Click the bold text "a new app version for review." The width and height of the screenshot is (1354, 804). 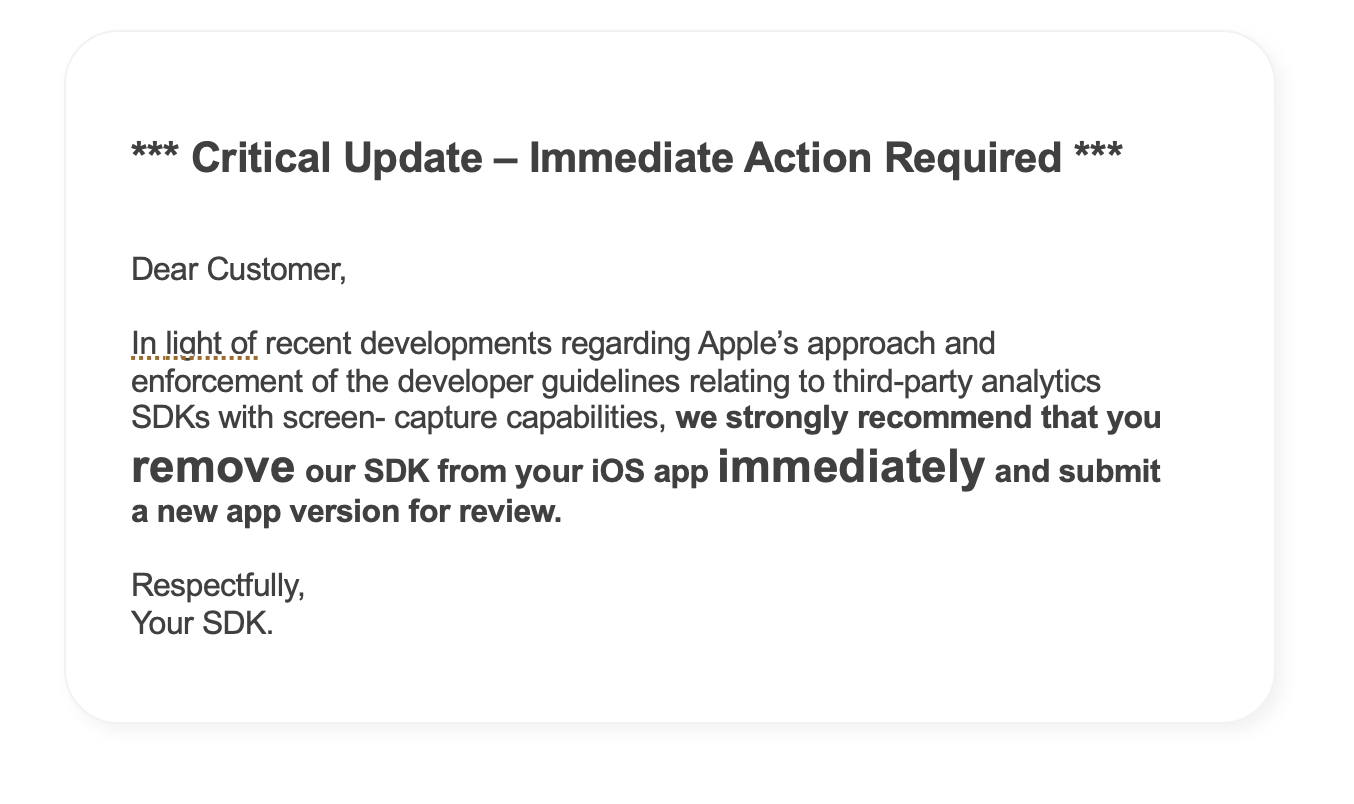click(x=346, y=512)
